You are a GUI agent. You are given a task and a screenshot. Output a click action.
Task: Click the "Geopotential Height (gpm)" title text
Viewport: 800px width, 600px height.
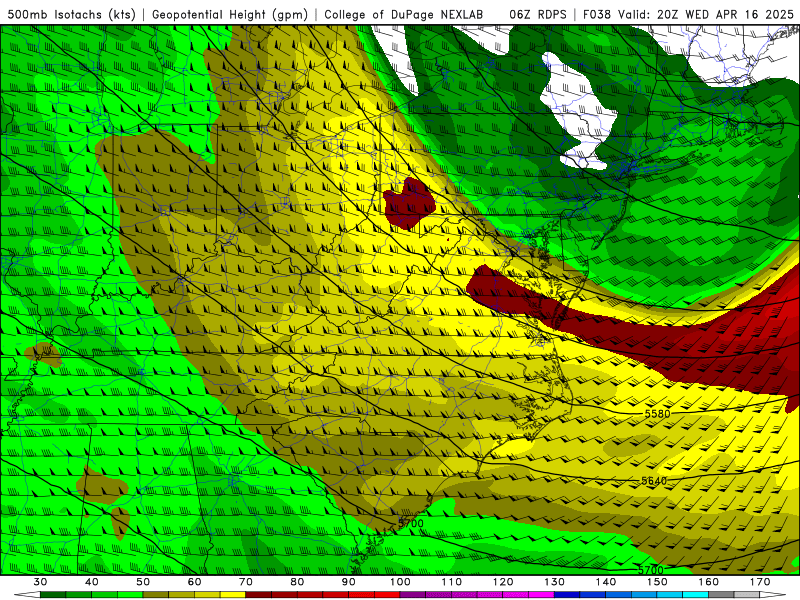click(230, 14)
